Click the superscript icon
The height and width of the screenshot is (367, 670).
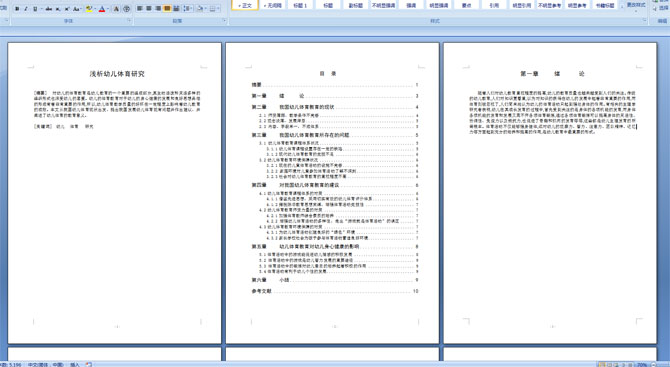pyautogui.click(x=67, y=9)
